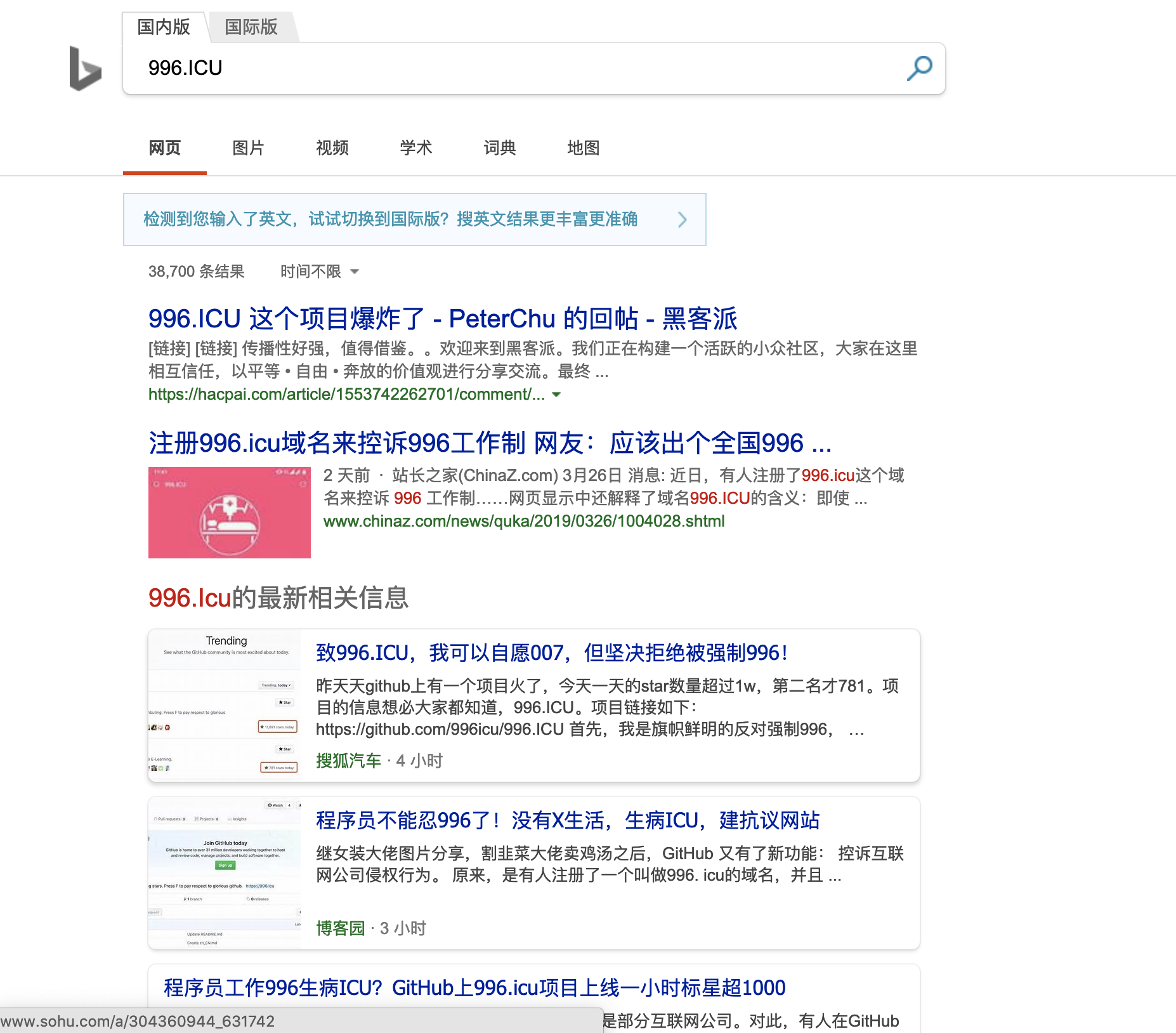Click the GitHub Trending news thumbnail
The width and height of the screenshot is (1176, 1033).
[x=225, y=705]
